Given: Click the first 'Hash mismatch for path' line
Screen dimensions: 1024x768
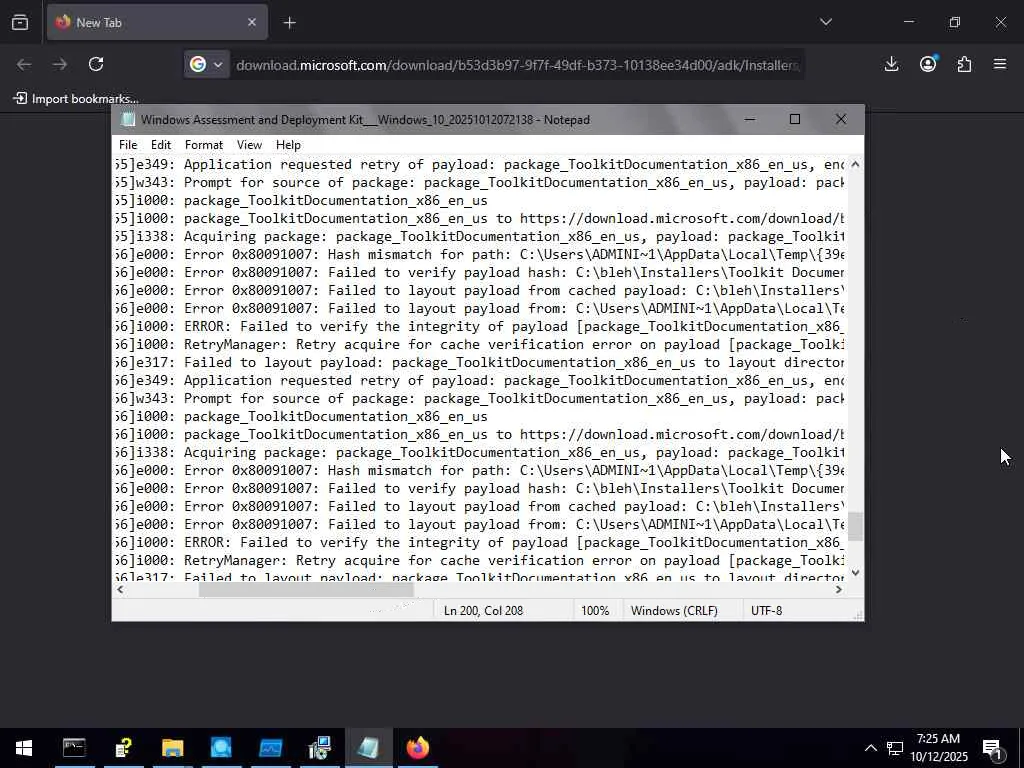Looking at the screenshot, I should [x=479, y=255].
